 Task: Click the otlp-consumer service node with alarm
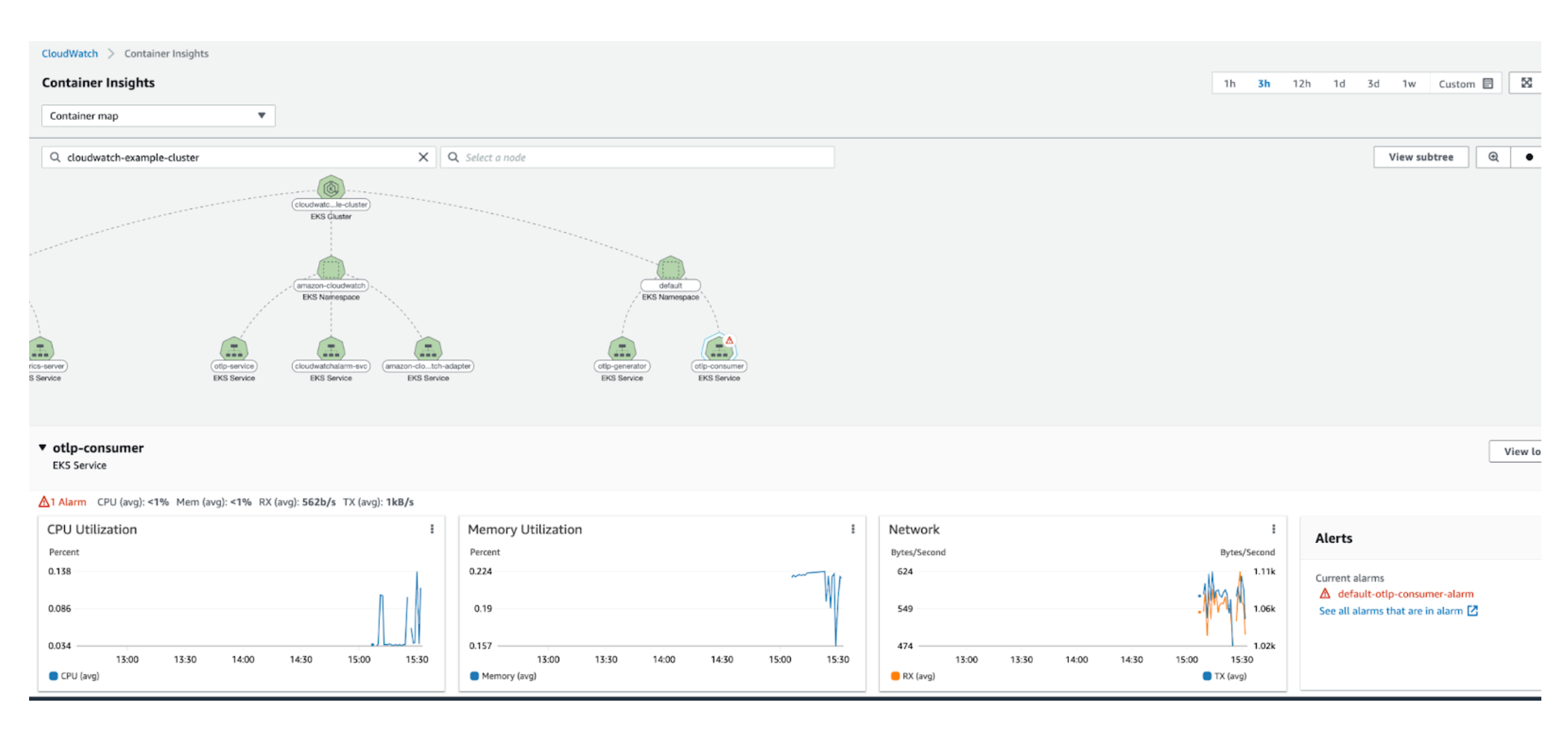point(718,349)
